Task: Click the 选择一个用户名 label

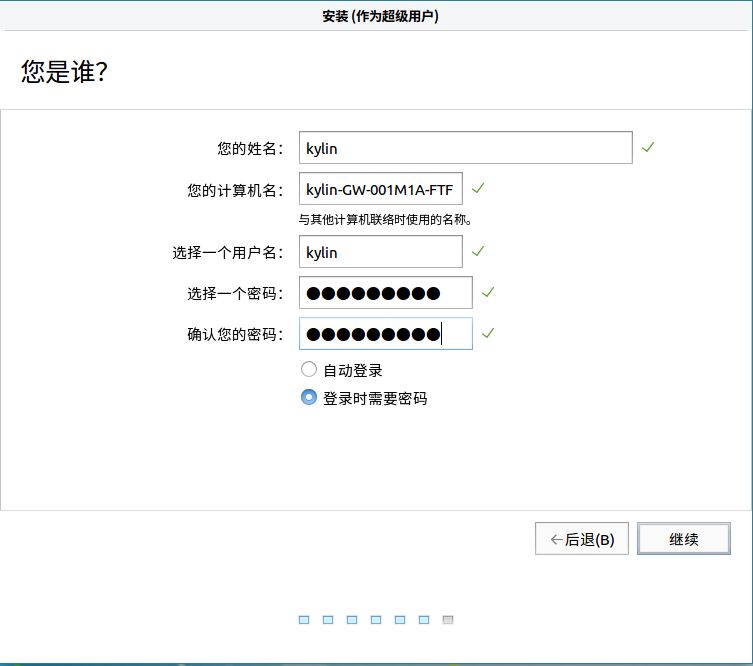Action: click(228, 253)
